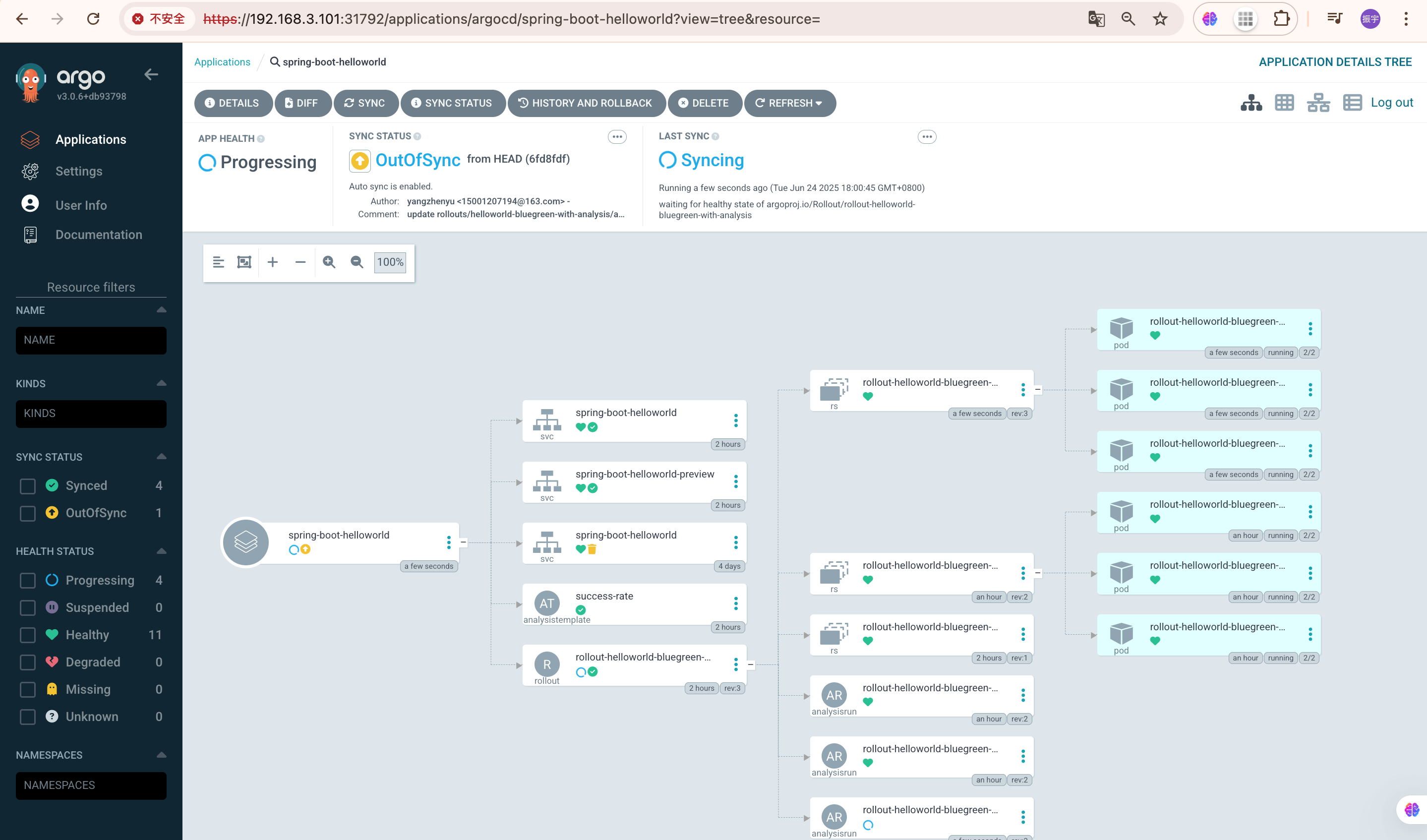
Task: Switch to the network view icon
Action: point(1318,103)
